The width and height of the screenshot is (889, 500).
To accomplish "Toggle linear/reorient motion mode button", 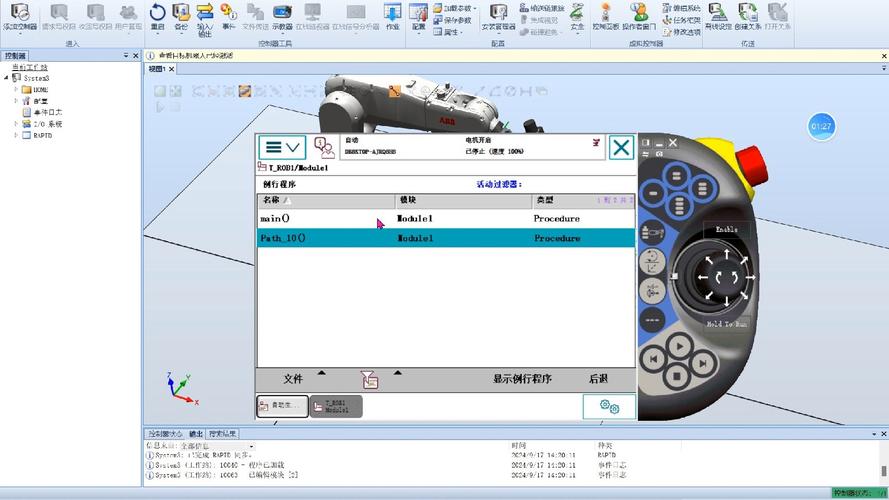I will coord(652,262).
